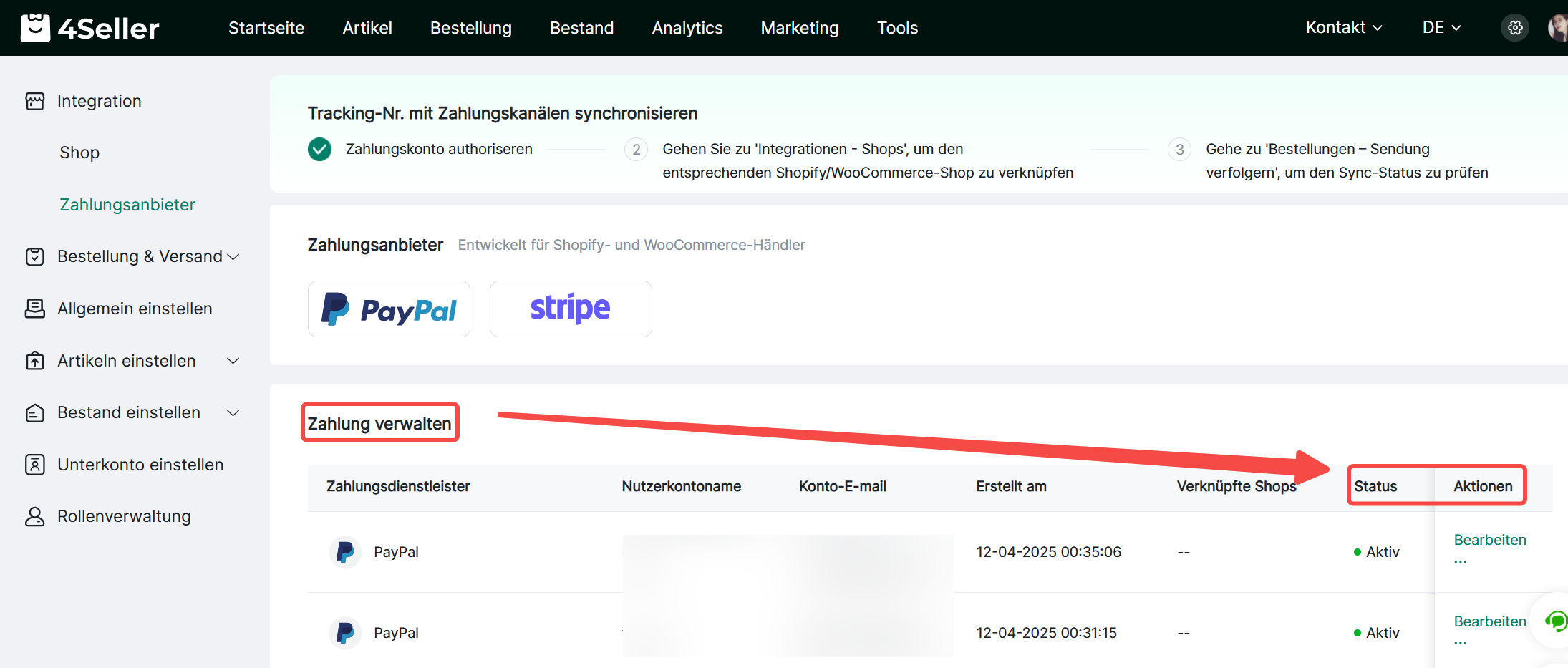The image size is (1568, 668).
Task: Open Shop in the sidebar
Action: click(x=79, y=153)
